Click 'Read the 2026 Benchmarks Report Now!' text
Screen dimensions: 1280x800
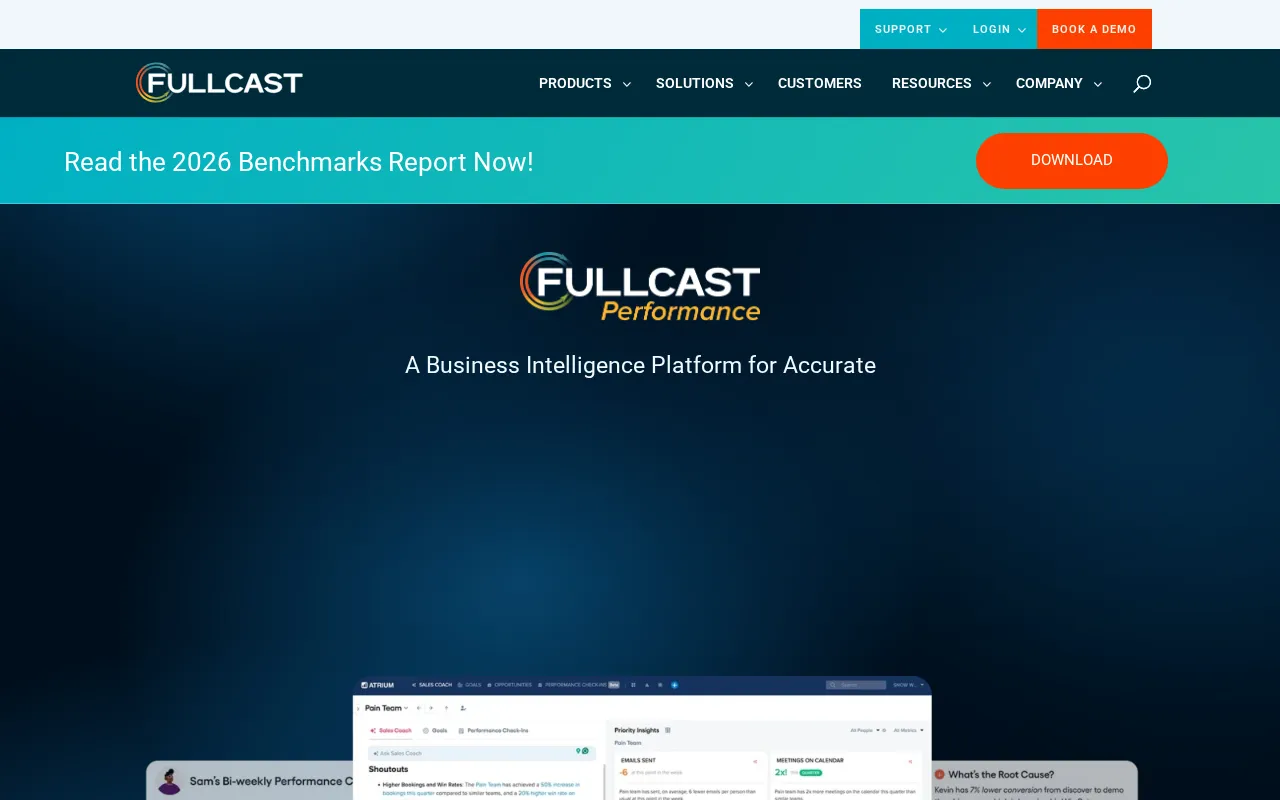tap(299, 162)
